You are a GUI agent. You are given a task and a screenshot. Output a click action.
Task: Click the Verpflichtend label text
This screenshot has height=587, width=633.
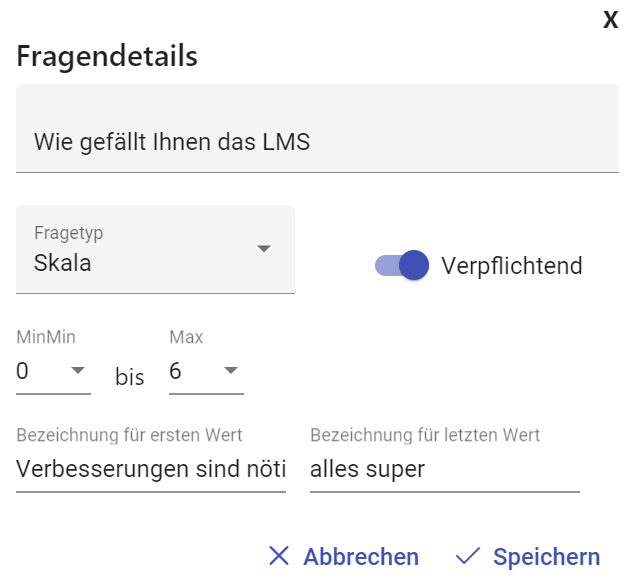point(511,266)
